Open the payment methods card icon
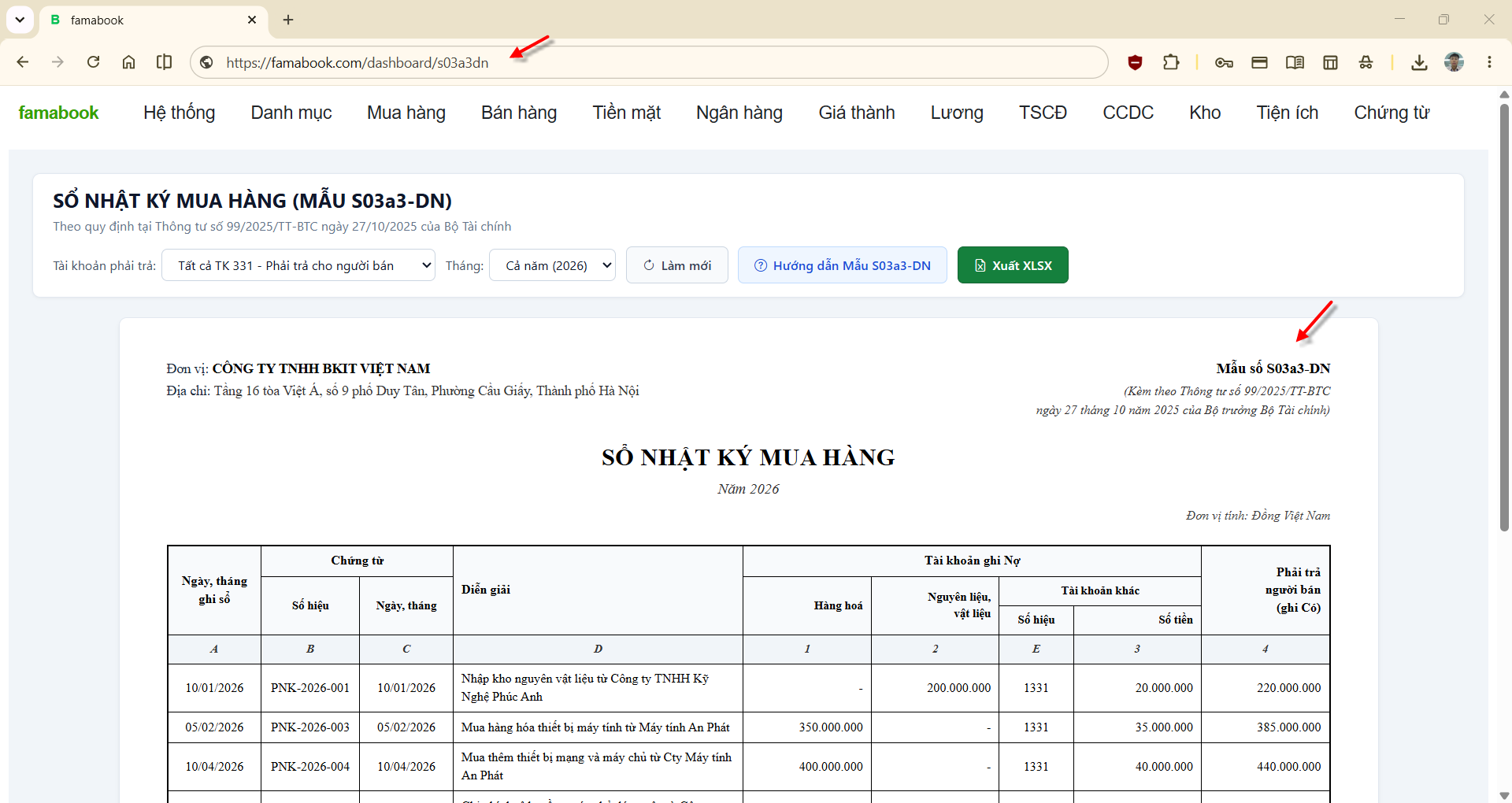 (x=1259, y=62)
